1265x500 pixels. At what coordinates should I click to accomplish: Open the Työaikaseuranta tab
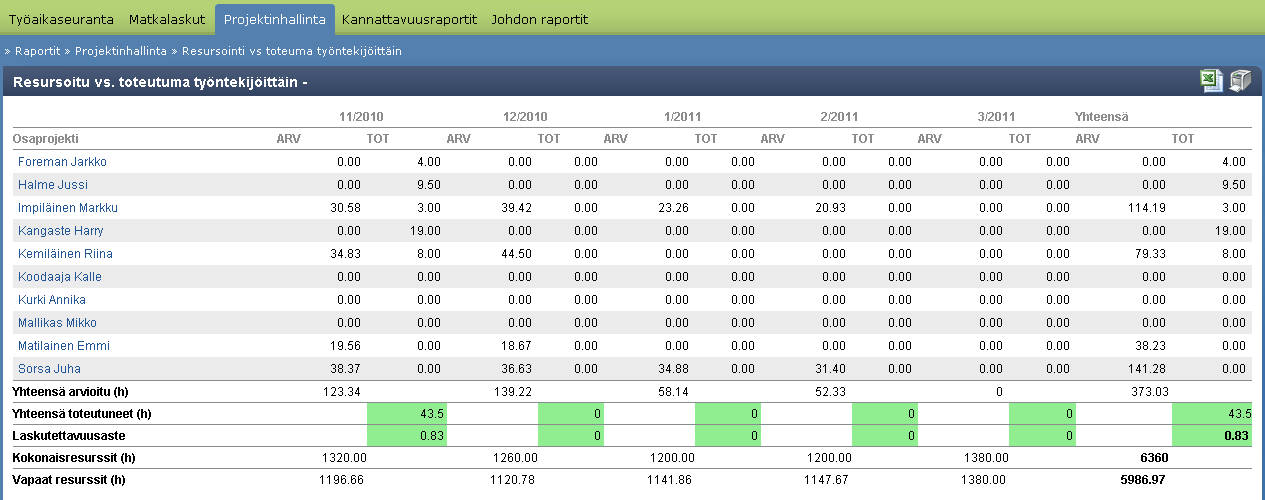(61, 19)
